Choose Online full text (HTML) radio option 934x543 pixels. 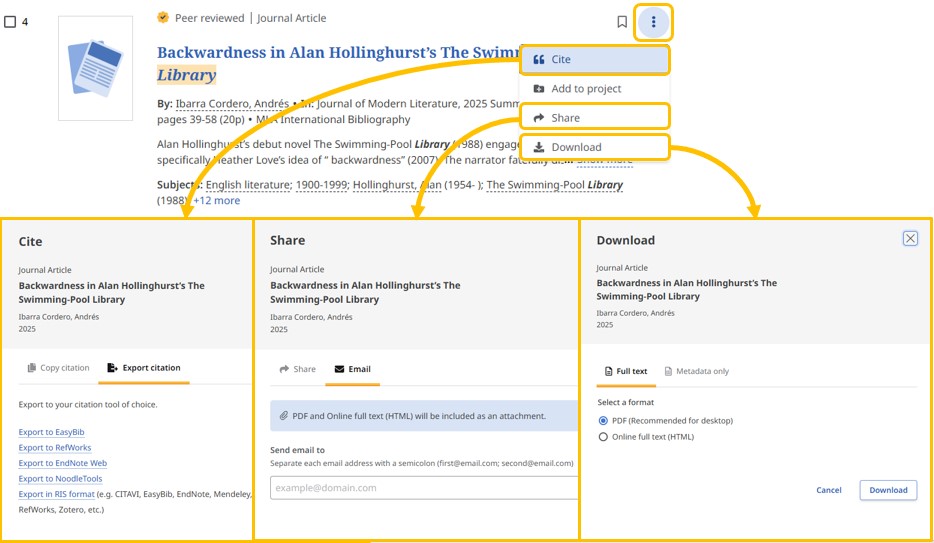click(603, 437)
